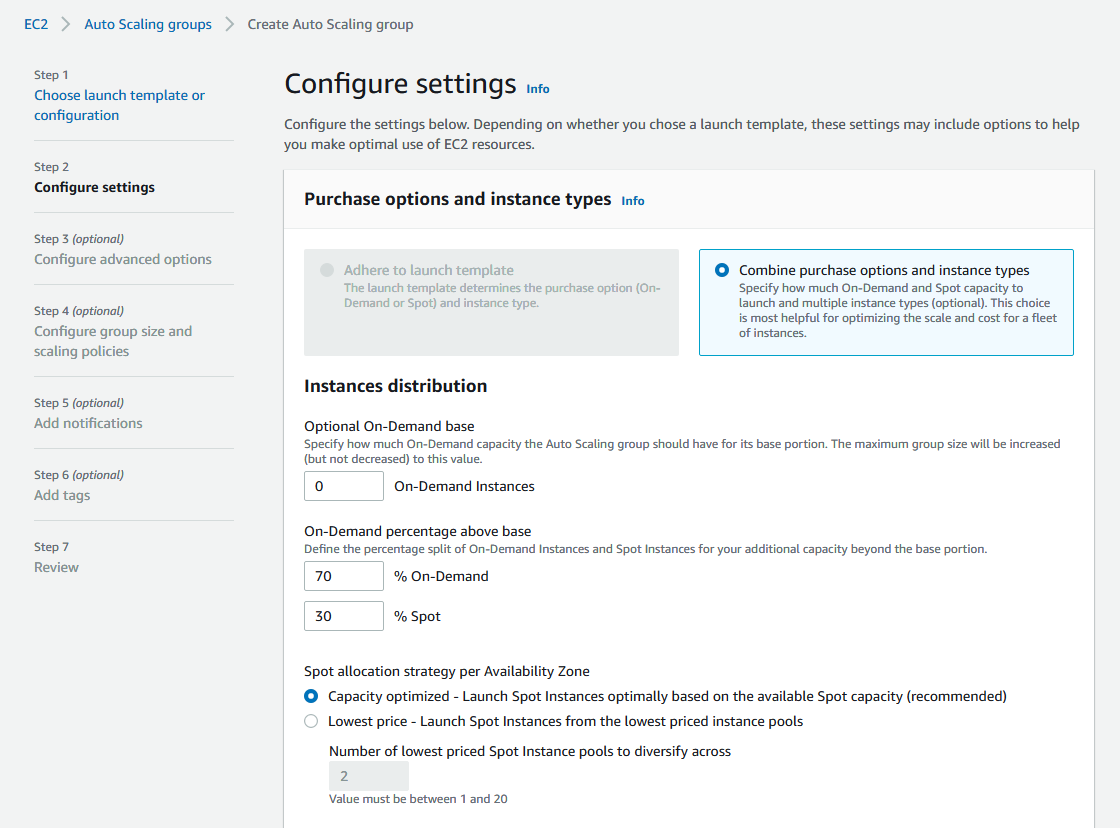Go to Add notifications step

point(88,423)
